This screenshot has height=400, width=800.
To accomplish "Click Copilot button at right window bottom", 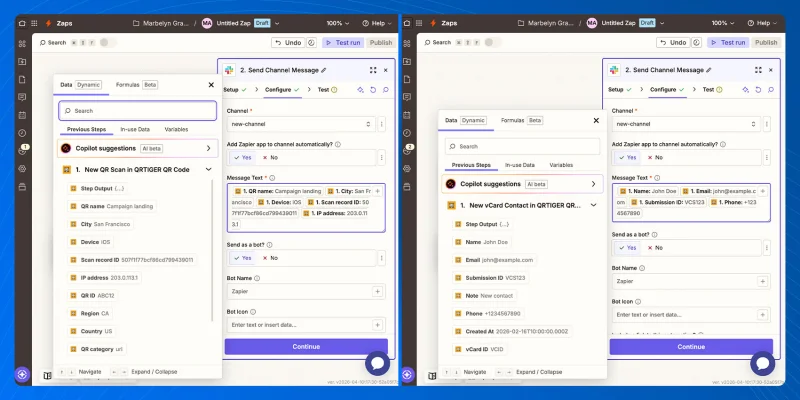I will [x=407, y=374].
